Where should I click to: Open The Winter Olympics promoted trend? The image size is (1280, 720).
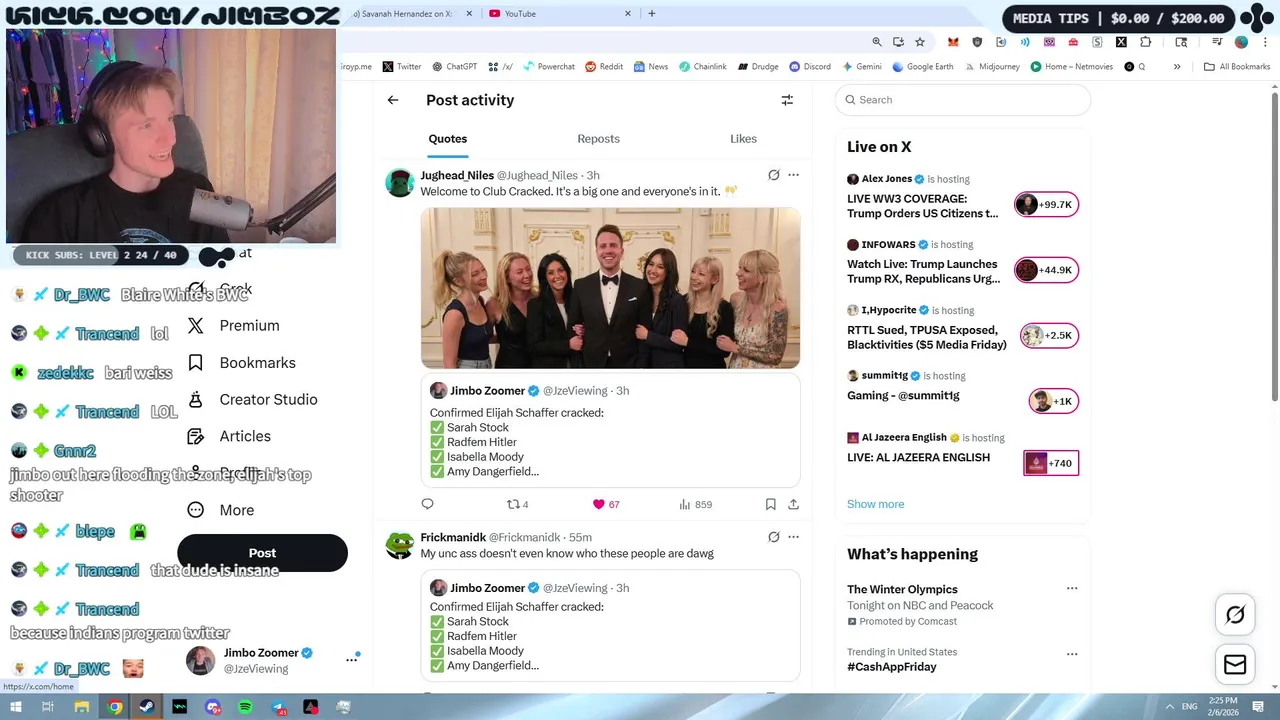pyautogui.click(x=902, y=590)
